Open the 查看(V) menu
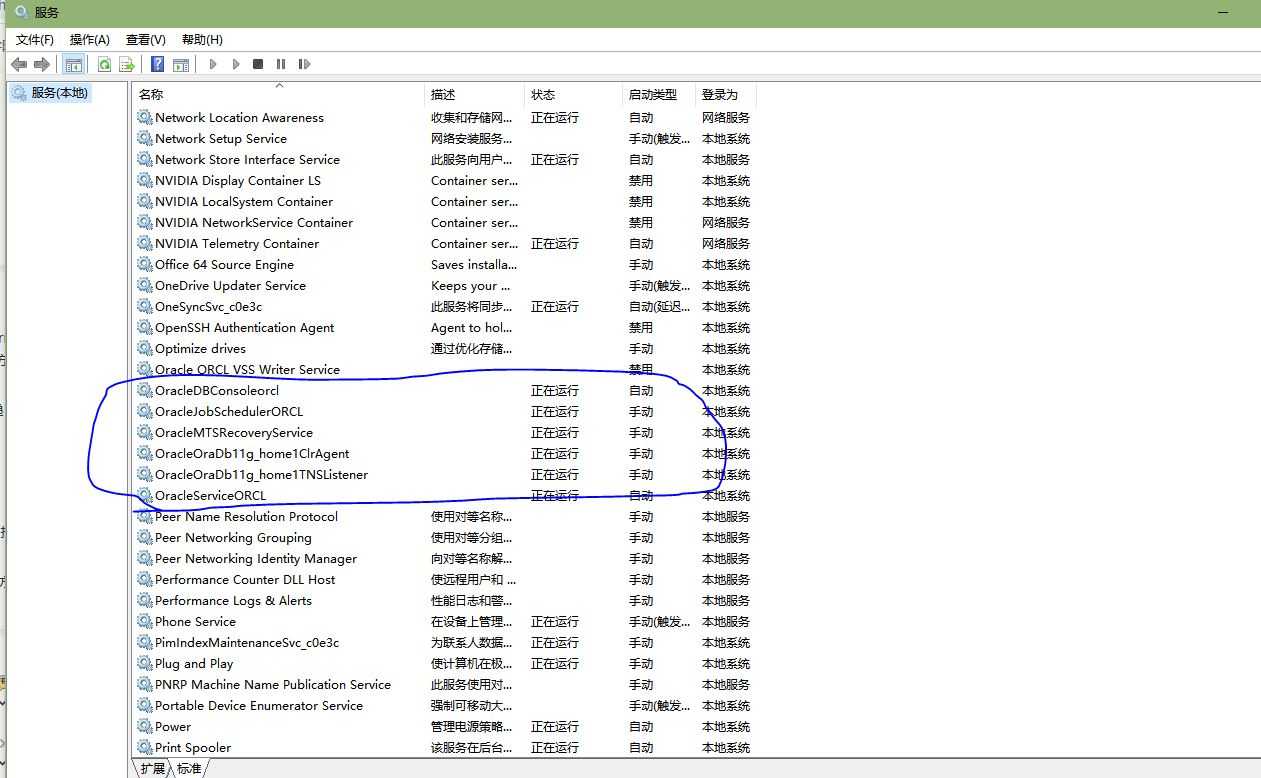Viewport: 1261px width, 778px height. (146, 39)
